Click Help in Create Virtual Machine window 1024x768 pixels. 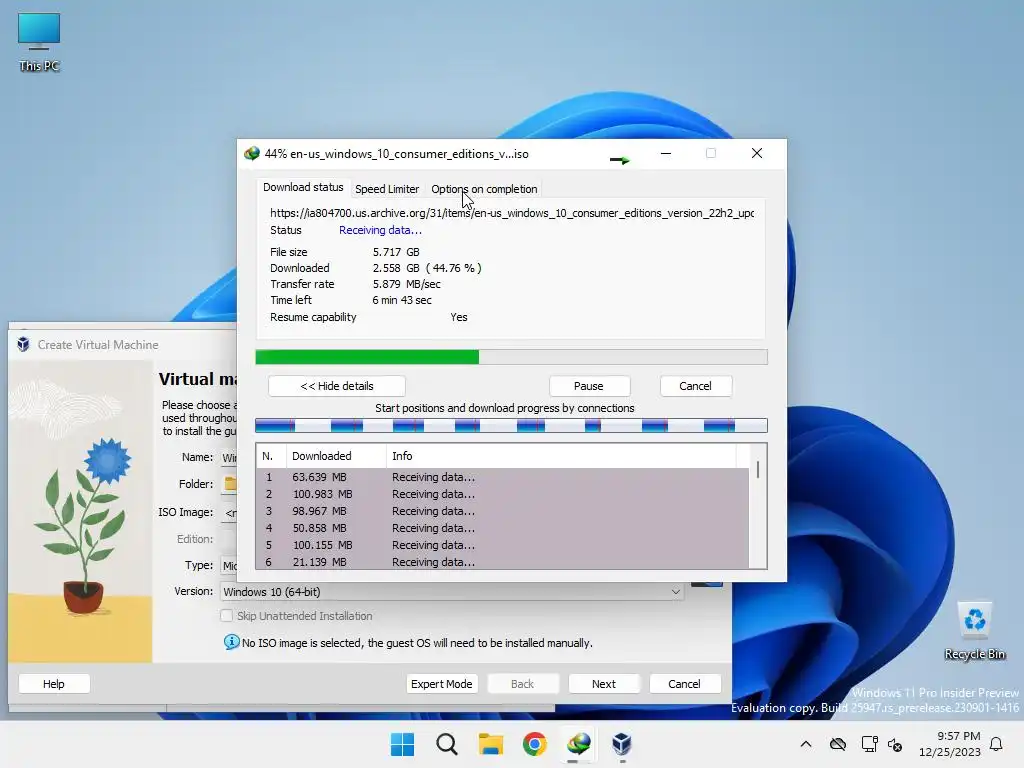pos(54,684)
